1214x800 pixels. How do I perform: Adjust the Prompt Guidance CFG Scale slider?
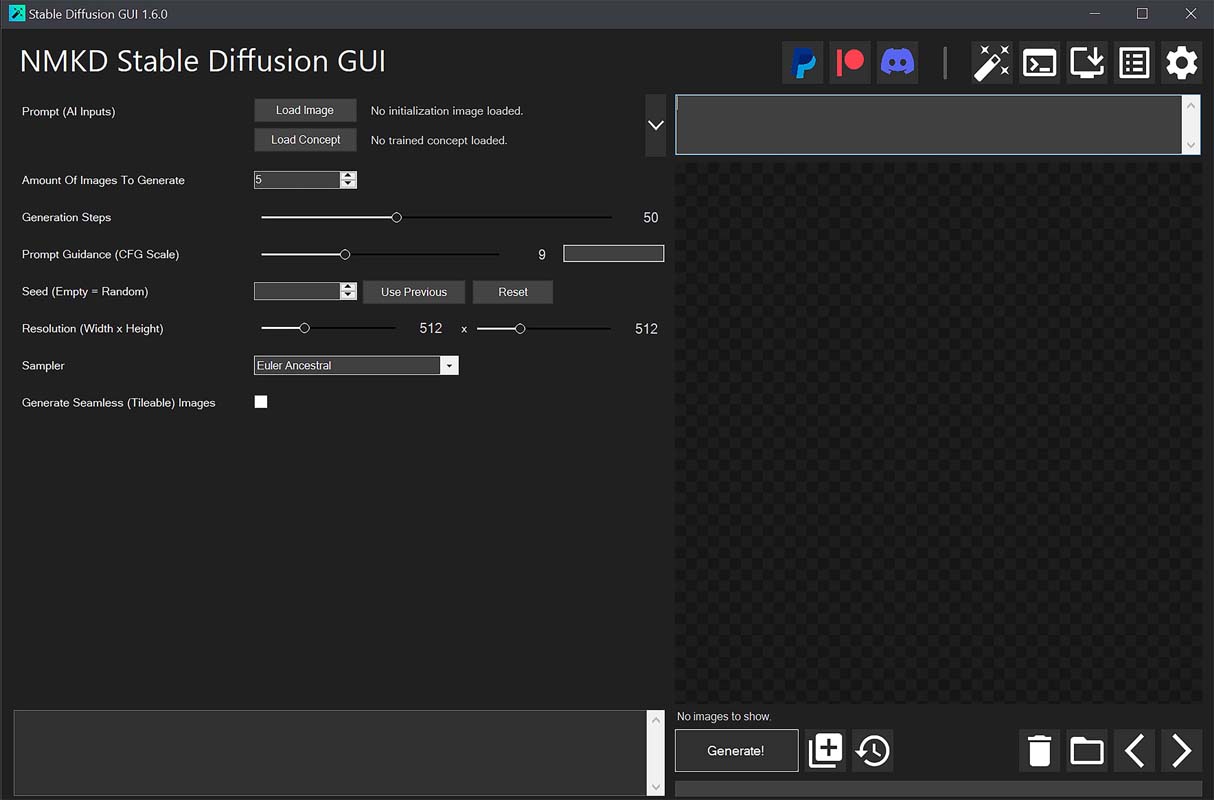click(x=345, y=254)
